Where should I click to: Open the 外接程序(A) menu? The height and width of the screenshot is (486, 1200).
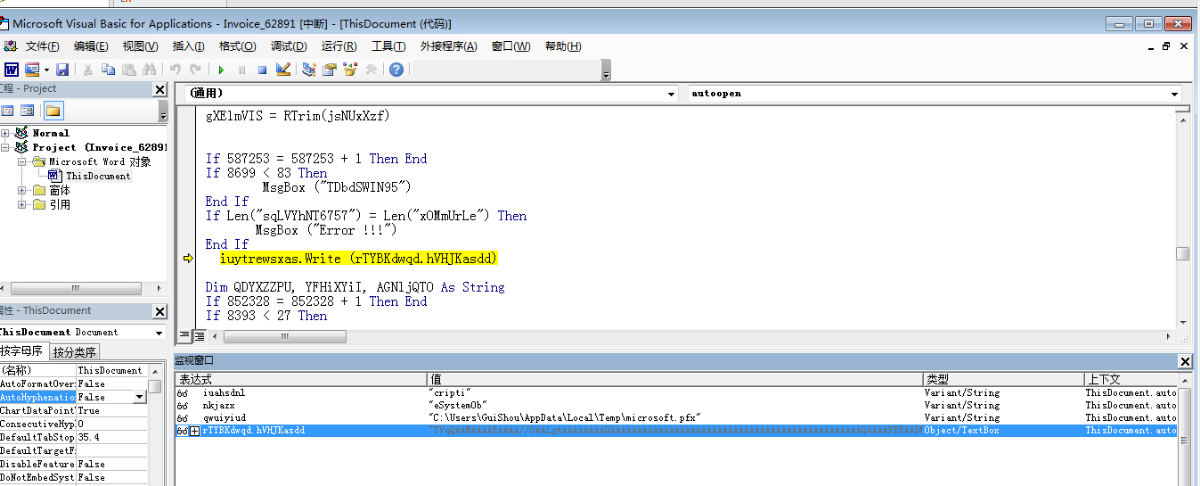coord(448,46)
